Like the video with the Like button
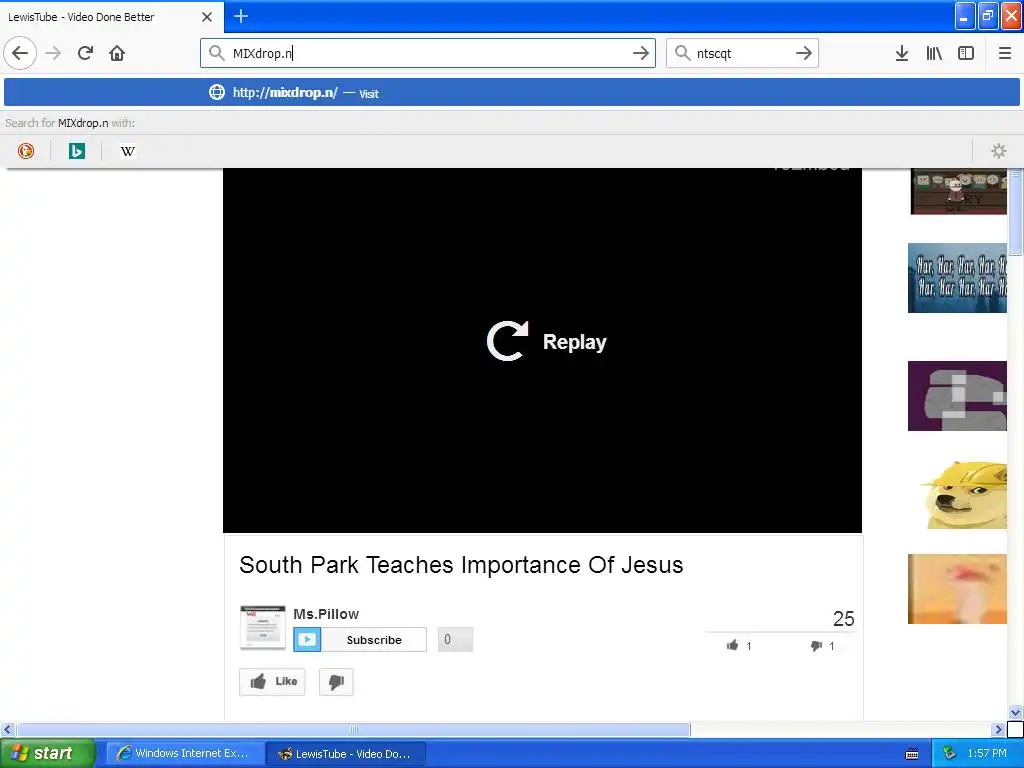The width and height of the screenshot is (1024, 768). click(x=272, y=682)
